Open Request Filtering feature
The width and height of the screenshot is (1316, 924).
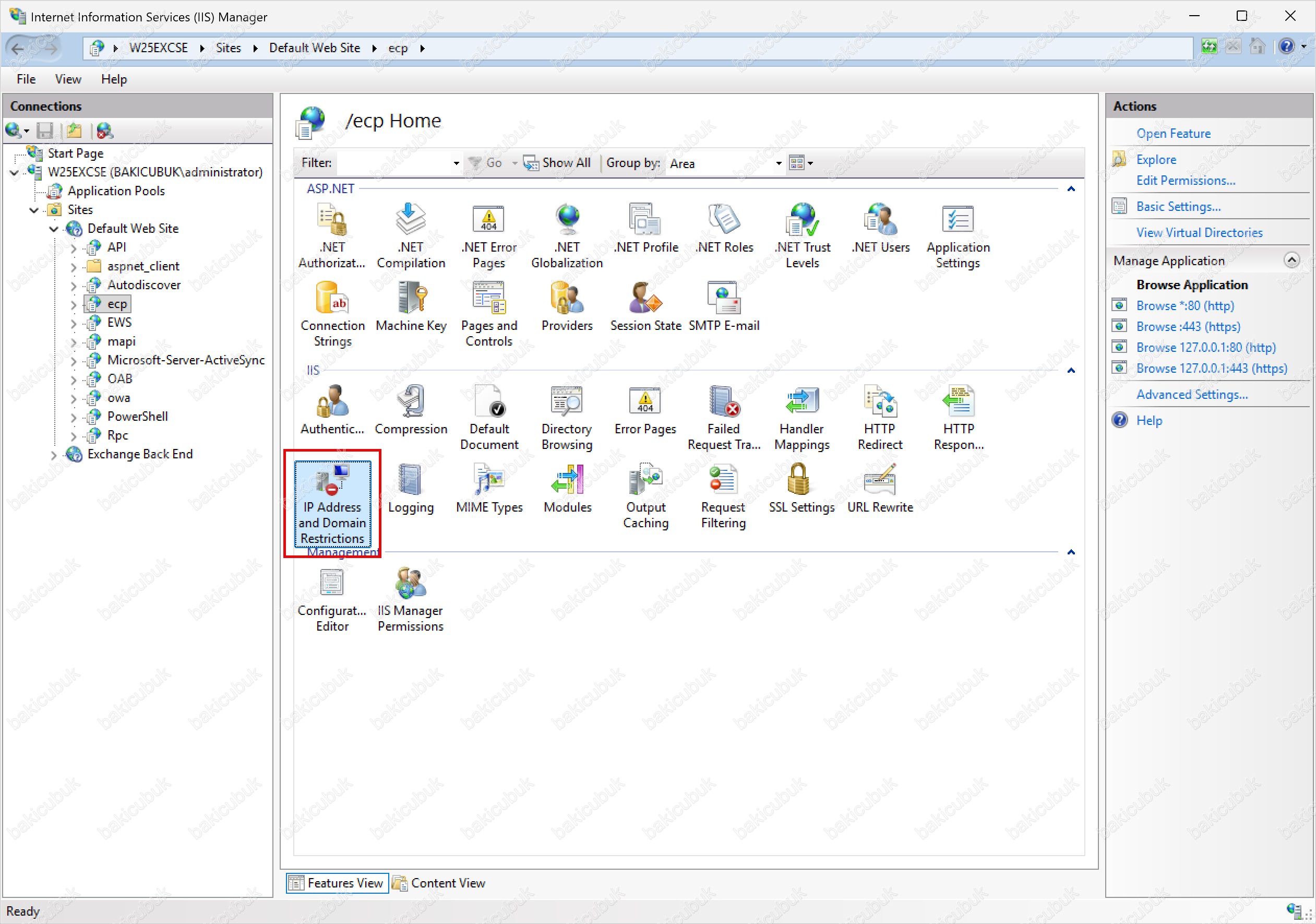(x=724, y=496)
